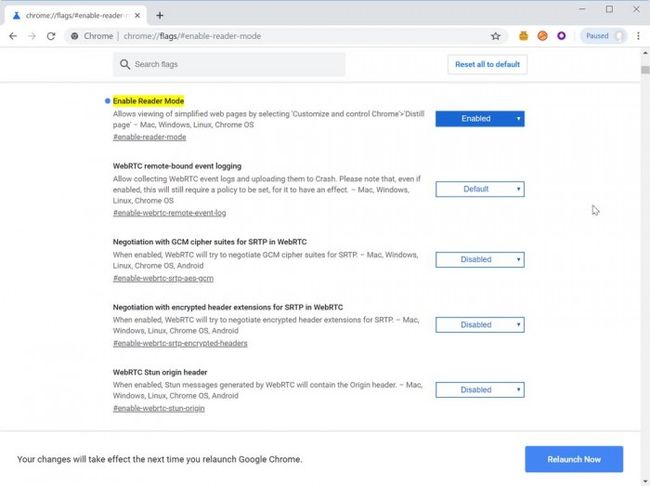Minimize the Chrome window

[582, 9]
